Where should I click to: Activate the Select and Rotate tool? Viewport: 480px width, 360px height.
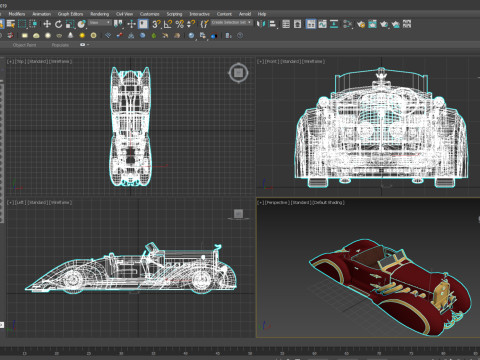tap(58, 24)
